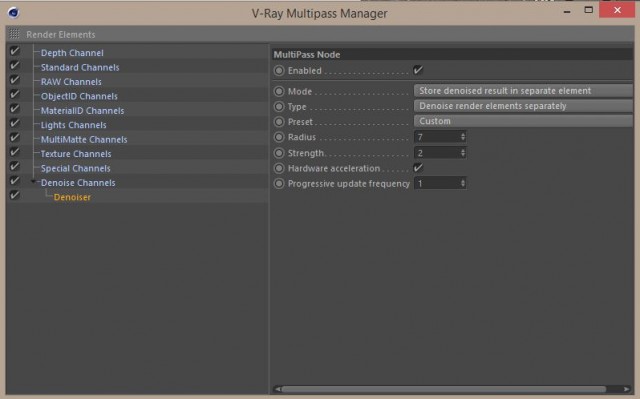640x399 pixels.
Task: Click the Strength stepper arrows
Action: point(463,153)
